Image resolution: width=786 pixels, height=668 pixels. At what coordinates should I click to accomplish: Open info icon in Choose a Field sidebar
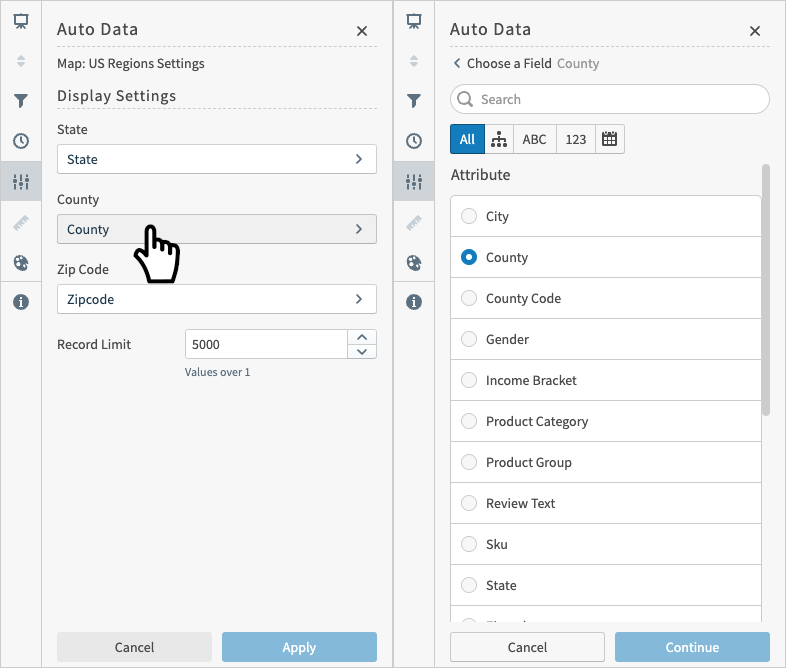tap(414, 302)
